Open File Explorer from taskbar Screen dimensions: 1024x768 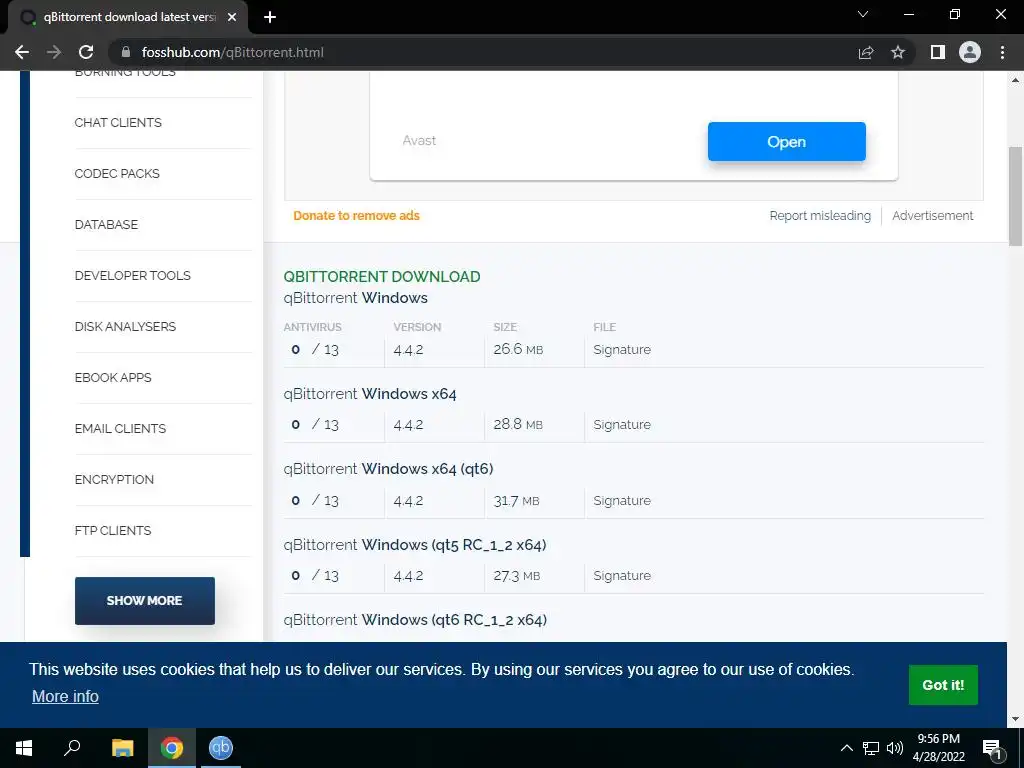[122, 748]
